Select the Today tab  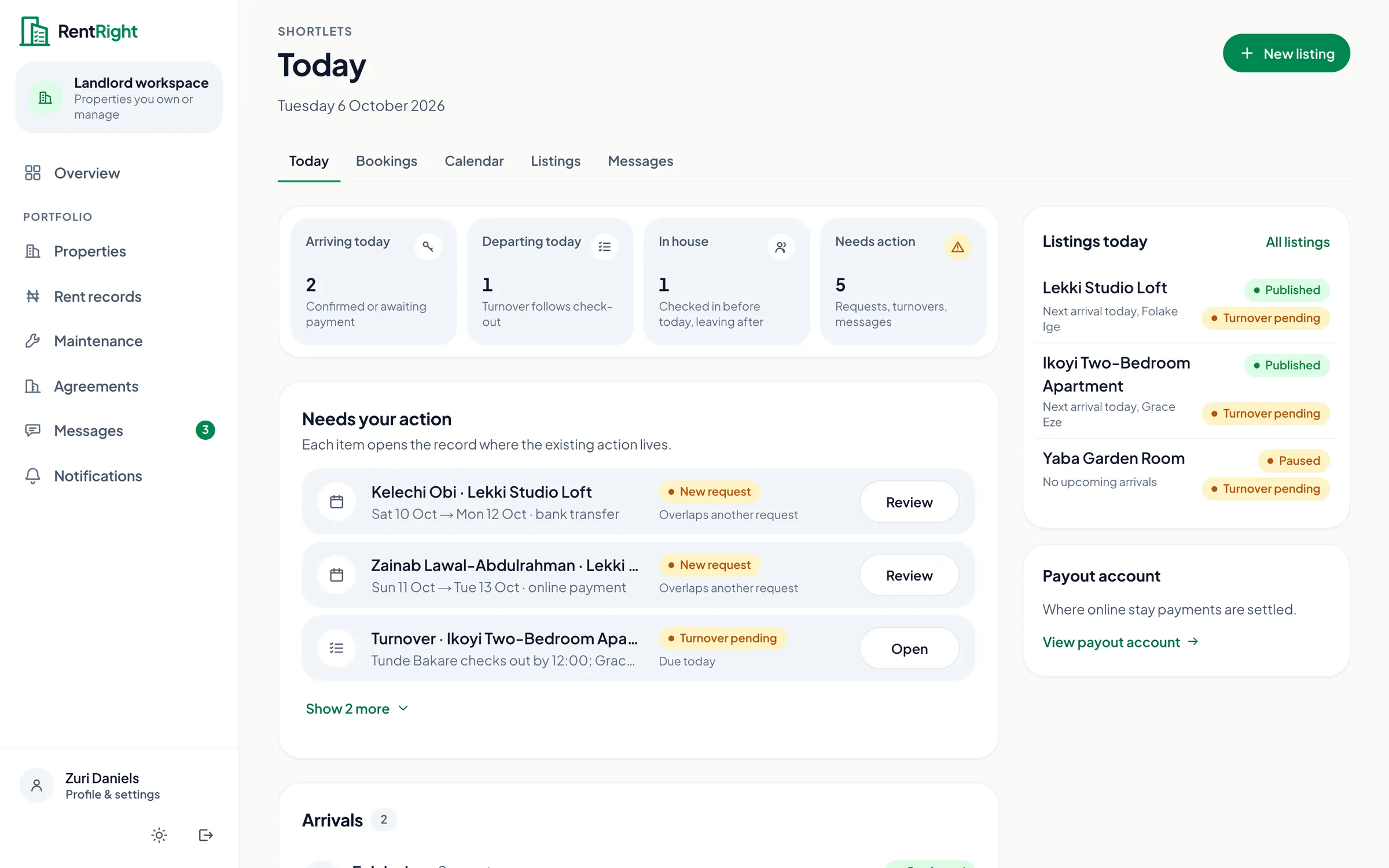pyautogui.click(x=309, y=161)
